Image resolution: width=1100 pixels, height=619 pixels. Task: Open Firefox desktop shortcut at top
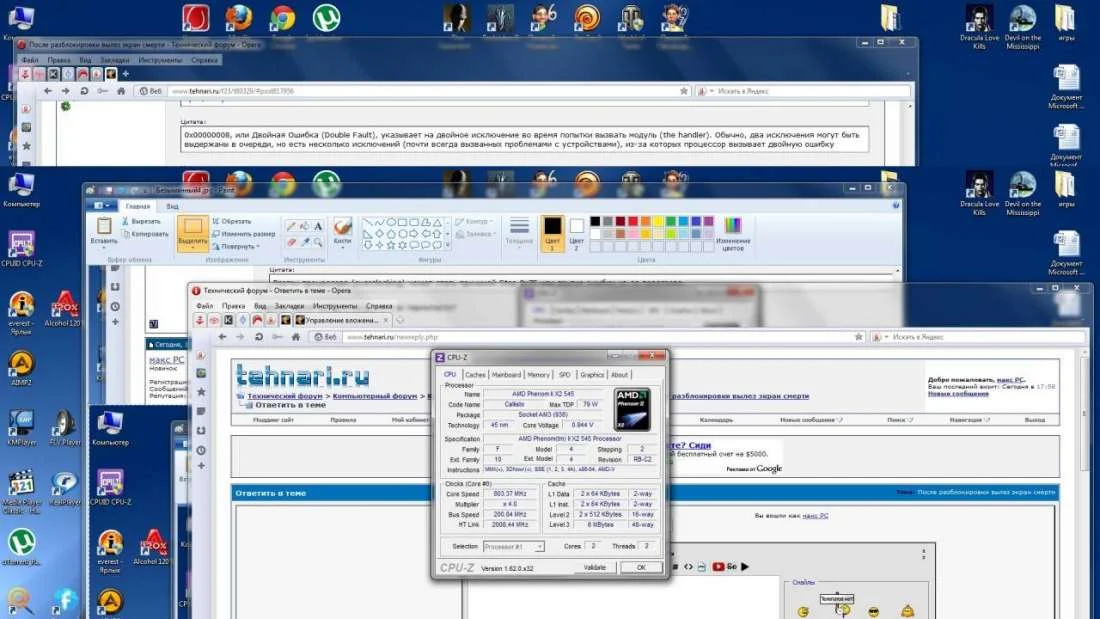239,19
